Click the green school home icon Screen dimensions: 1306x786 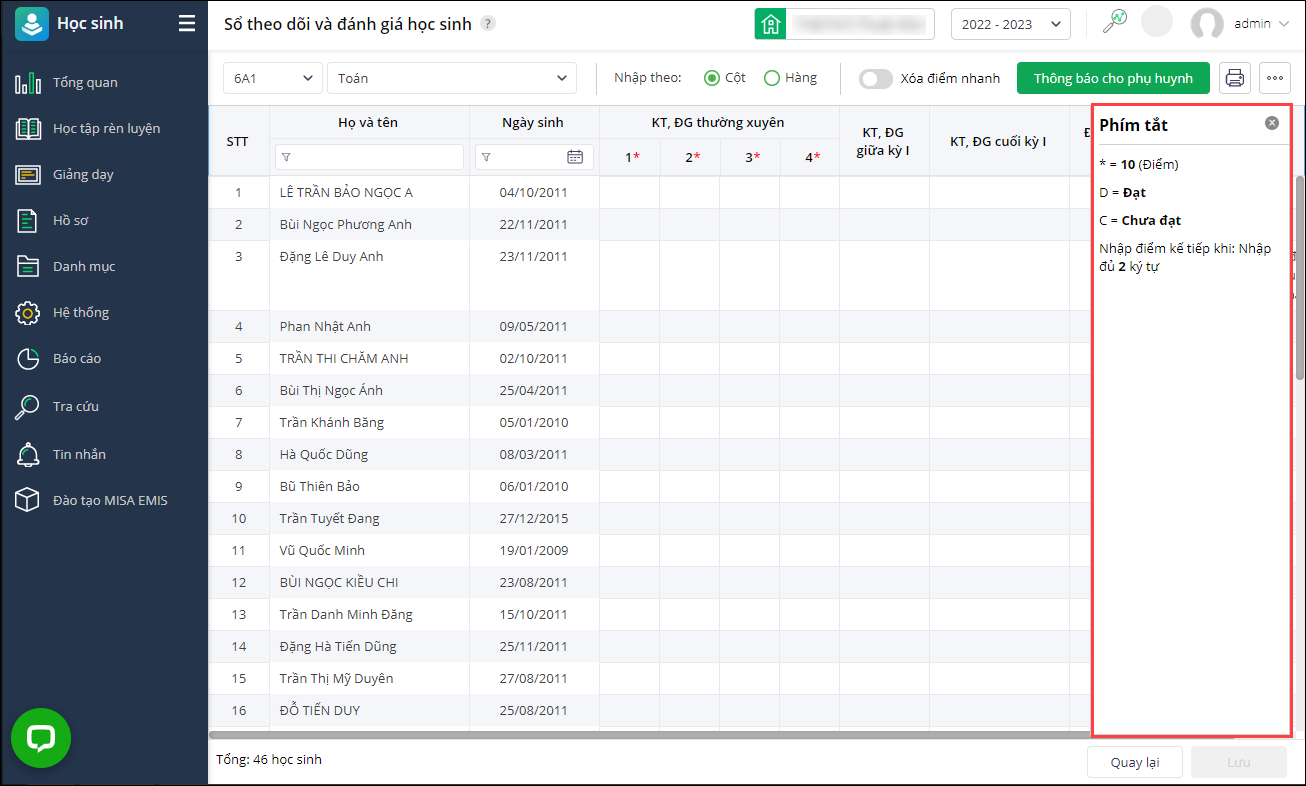click(770, 24)
